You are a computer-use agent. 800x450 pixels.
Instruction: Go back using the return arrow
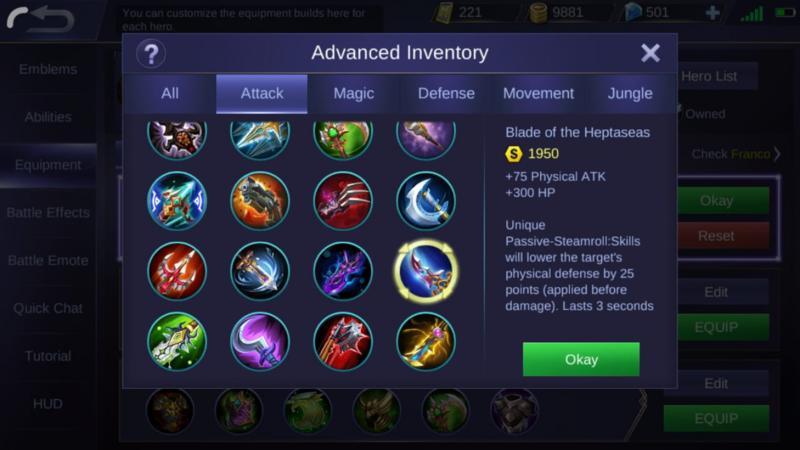pyautogui.click(x=40, y=19)
